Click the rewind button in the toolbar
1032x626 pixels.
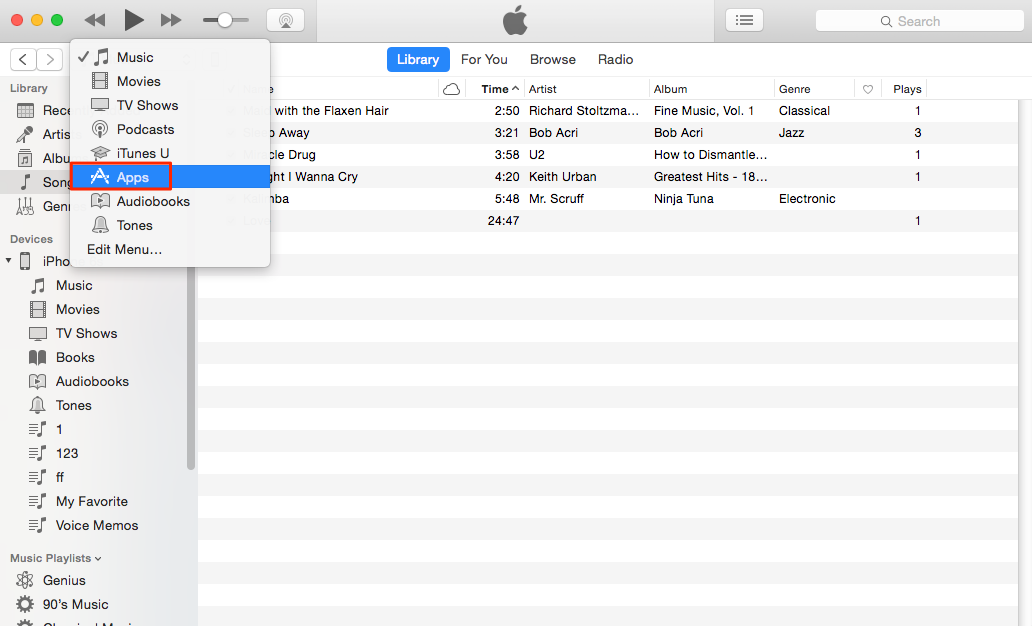click(x=95, y=20)
